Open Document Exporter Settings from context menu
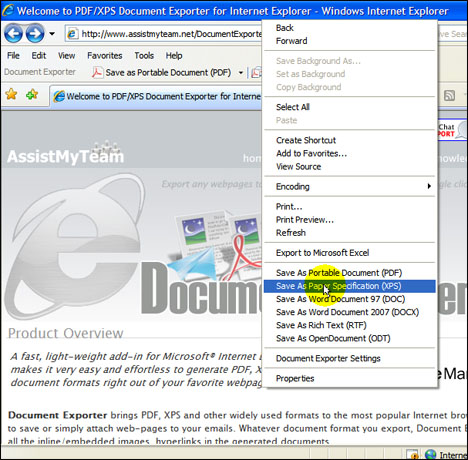468x460 pixels. click(x=350, y=358)
